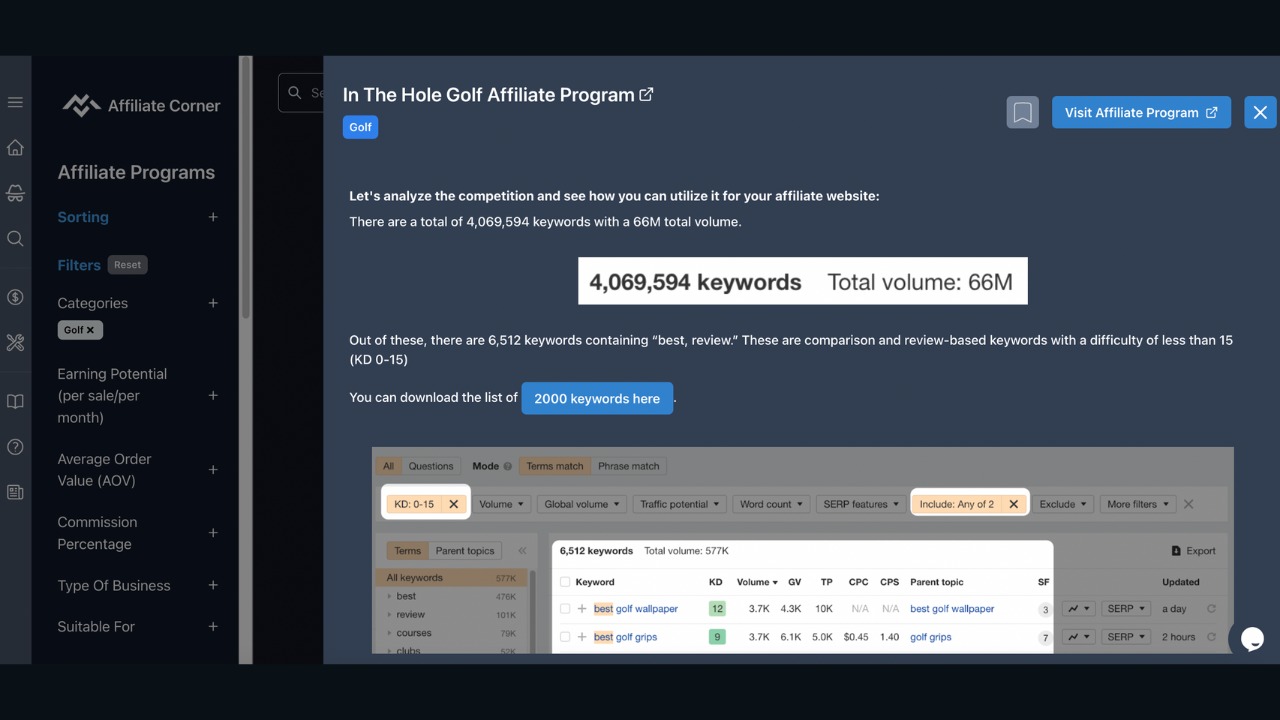Expand Earning Potential filter
Image resolution: width=1280 pixels, height=720 pixels.
(x=213, y=396)
